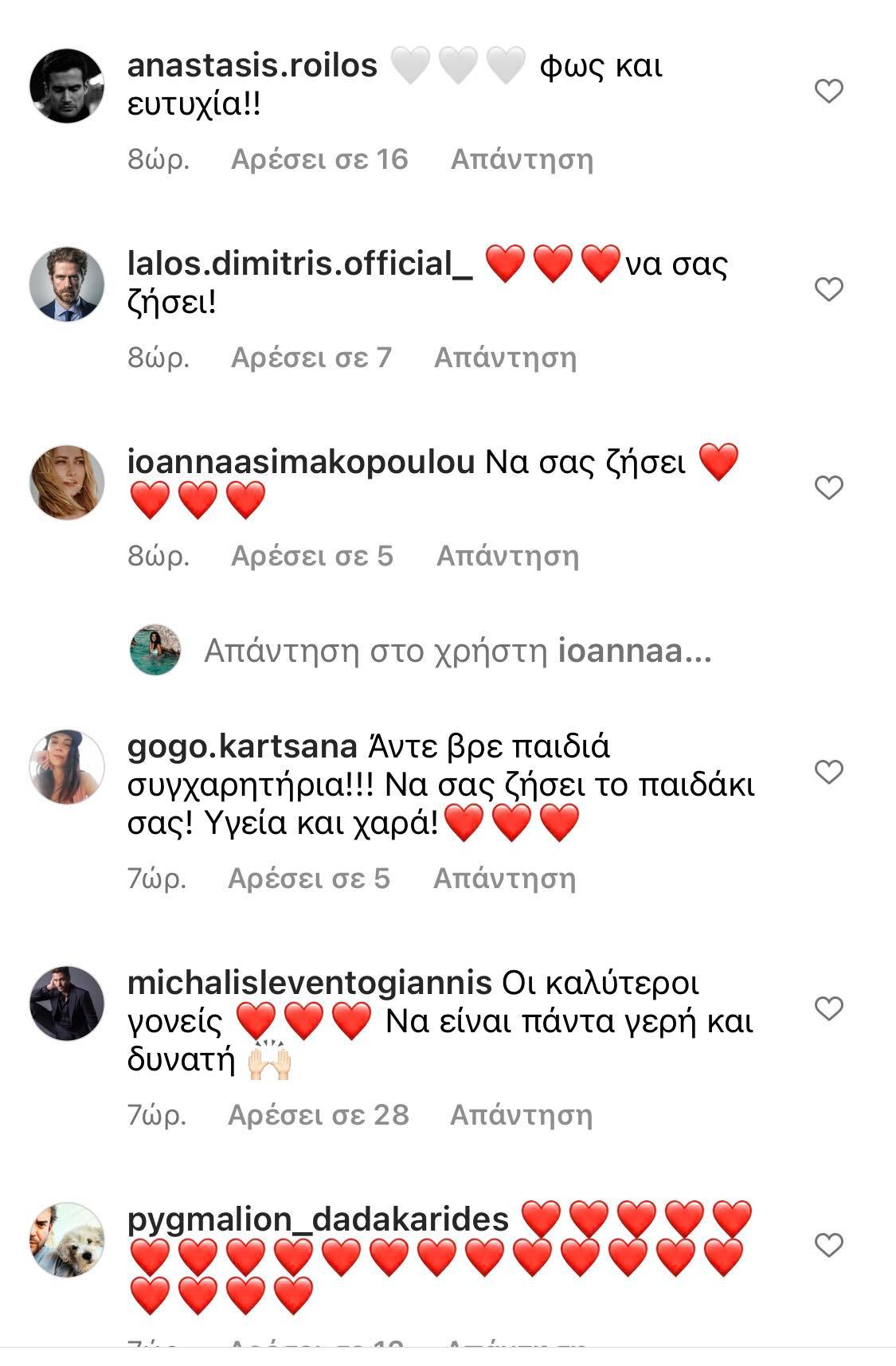This screenshot has width=896, height=1366.
Task: Tap ioannaasimakopoulou's profile photo
Action: 67,482
